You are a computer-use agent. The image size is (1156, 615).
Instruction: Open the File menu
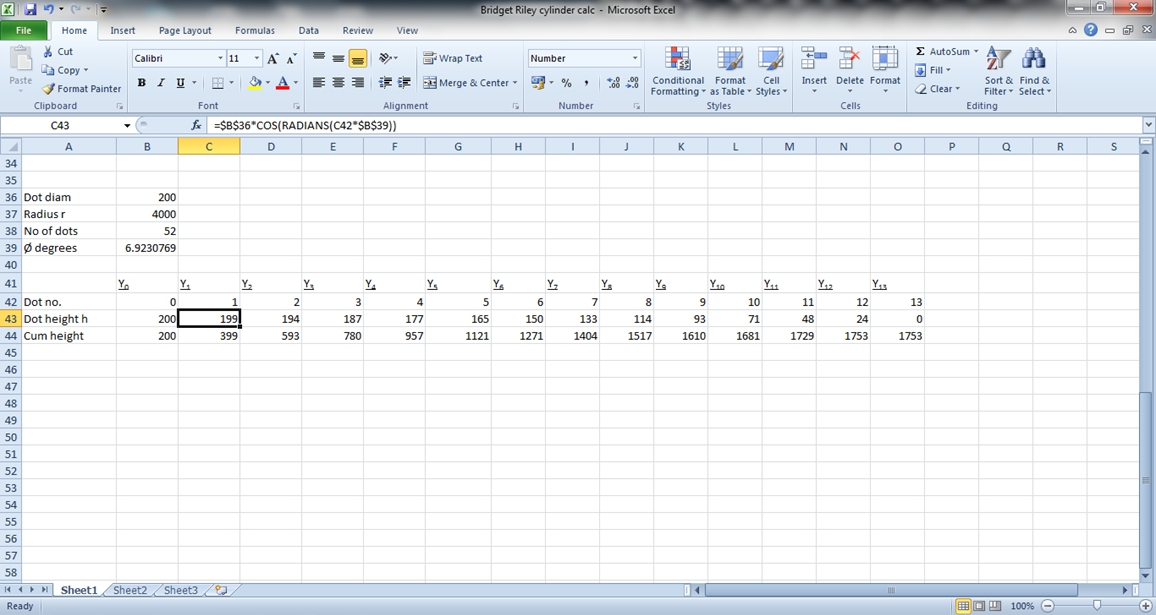[22, 30]
